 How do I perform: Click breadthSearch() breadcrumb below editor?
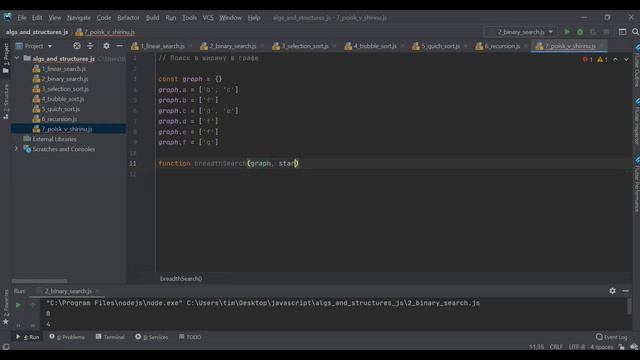(x=181, y=279)
